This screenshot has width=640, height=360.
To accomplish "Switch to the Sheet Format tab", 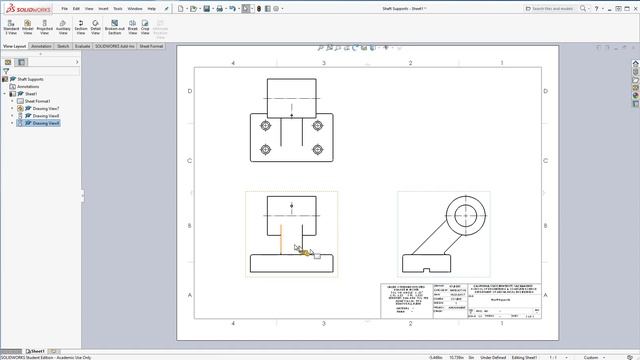I will tap(151, 46).
